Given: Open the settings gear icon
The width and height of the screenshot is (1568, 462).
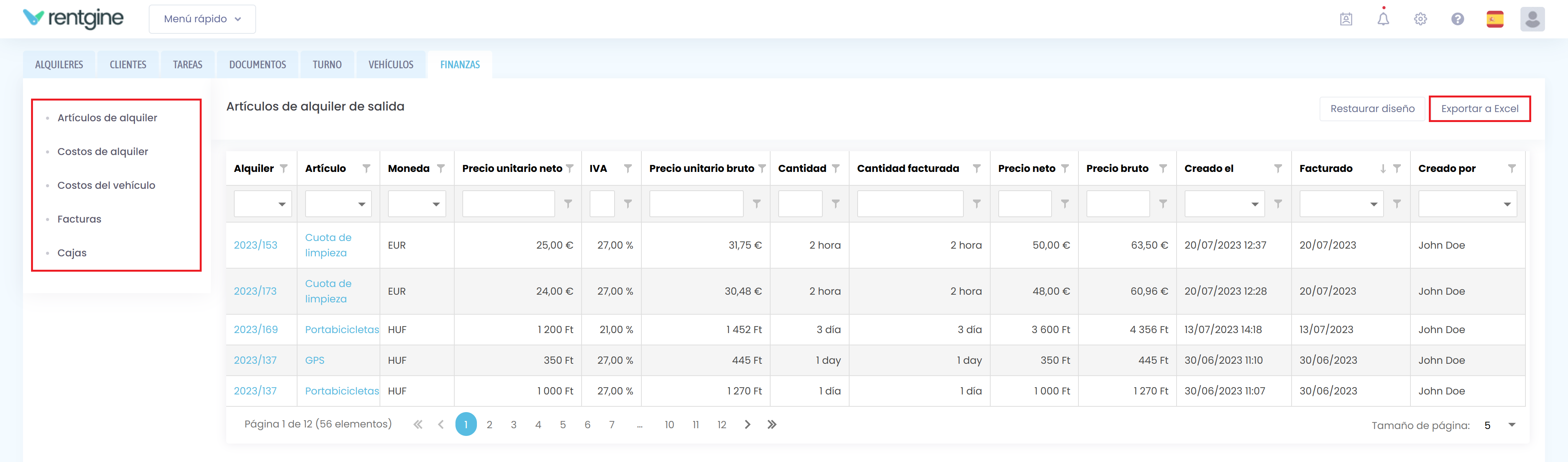Looking at the screenshot, I should (1420, 19).
